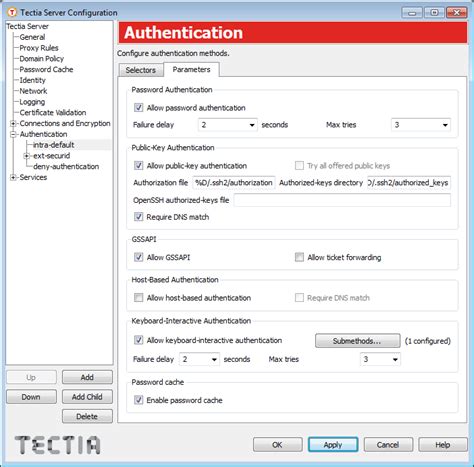Expand the Services tree node
The image size is (474, 467).
point(13,178)
